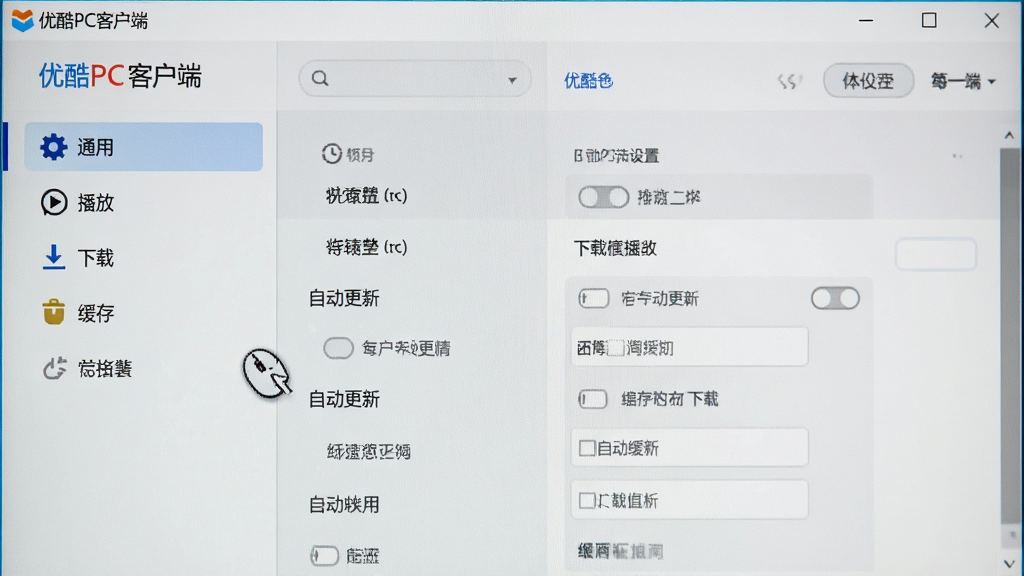This screenshot has height=576, width=1024.
Task: Toggle the small switch left of 动更新
Action: point(594,298)
